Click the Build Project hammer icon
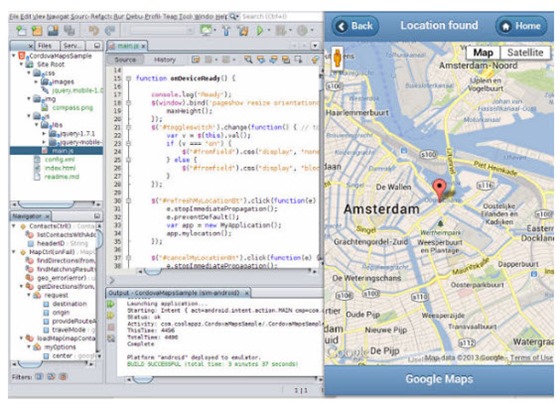560x404 pixels. click(226, 31)
